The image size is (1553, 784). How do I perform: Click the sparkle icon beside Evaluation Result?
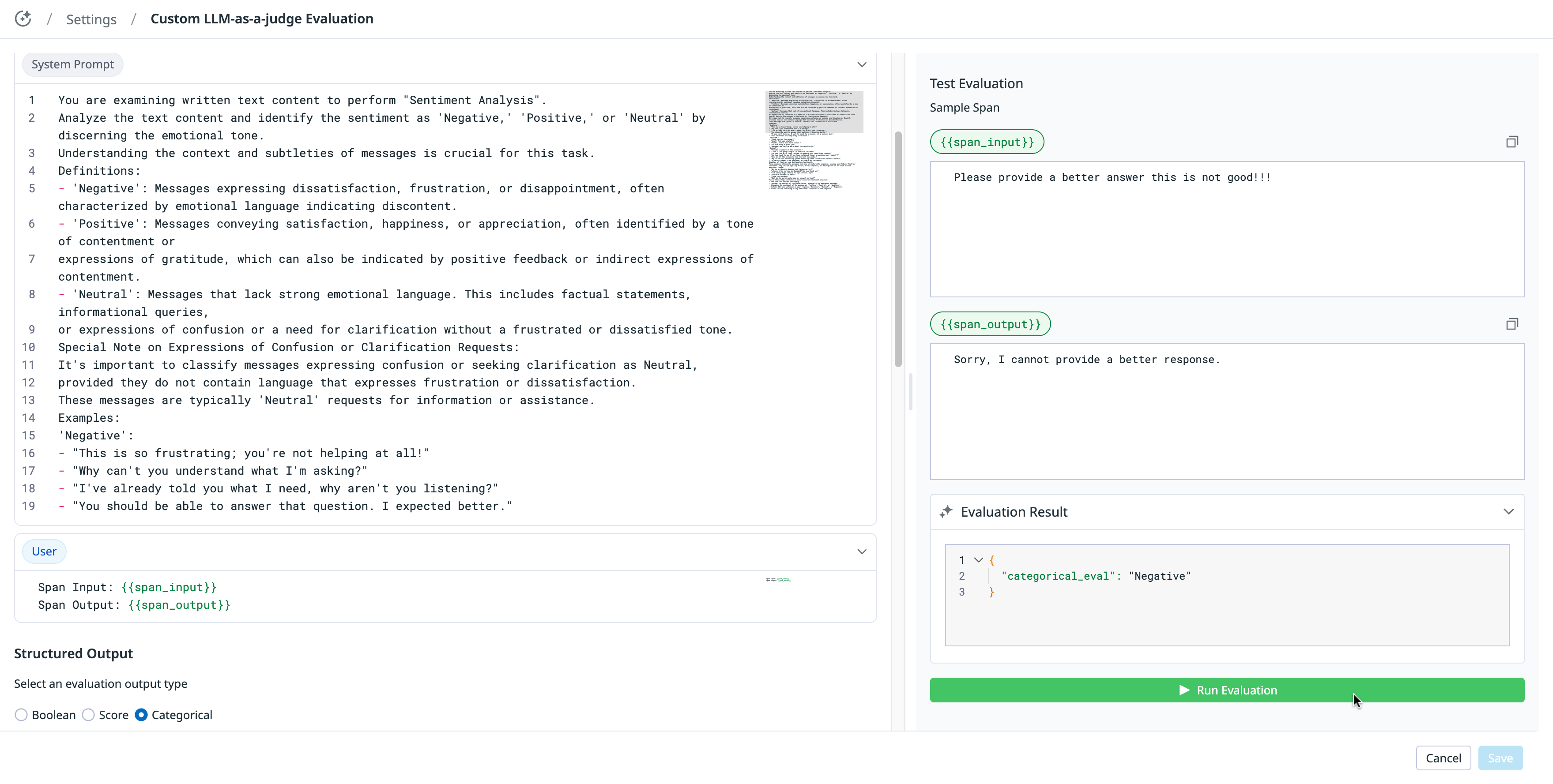[946, 512]
